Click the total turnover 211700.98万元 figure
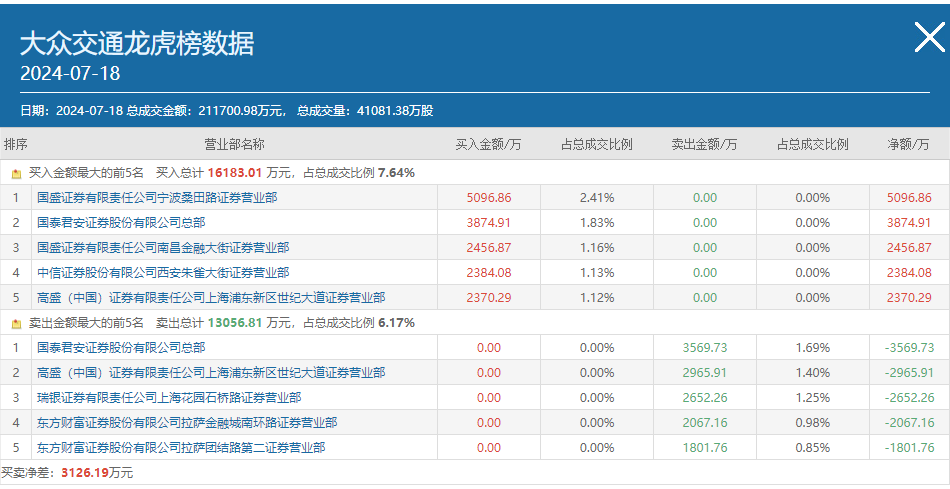The image size is (950, 489). [x=242, y=111]
